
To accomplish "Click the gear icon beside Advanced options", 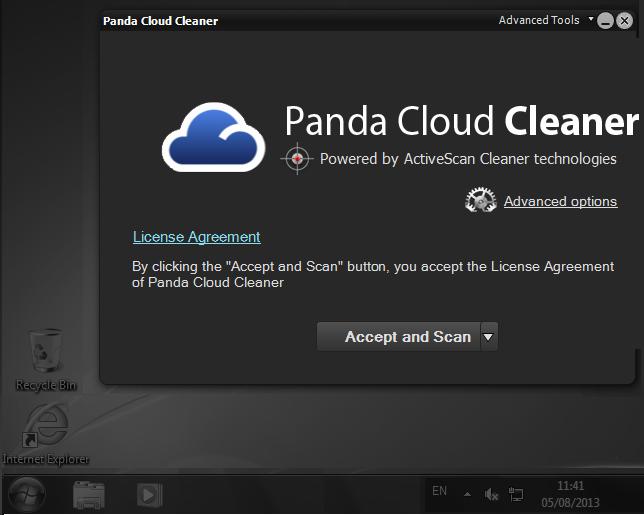I will (x=481, y=200).
